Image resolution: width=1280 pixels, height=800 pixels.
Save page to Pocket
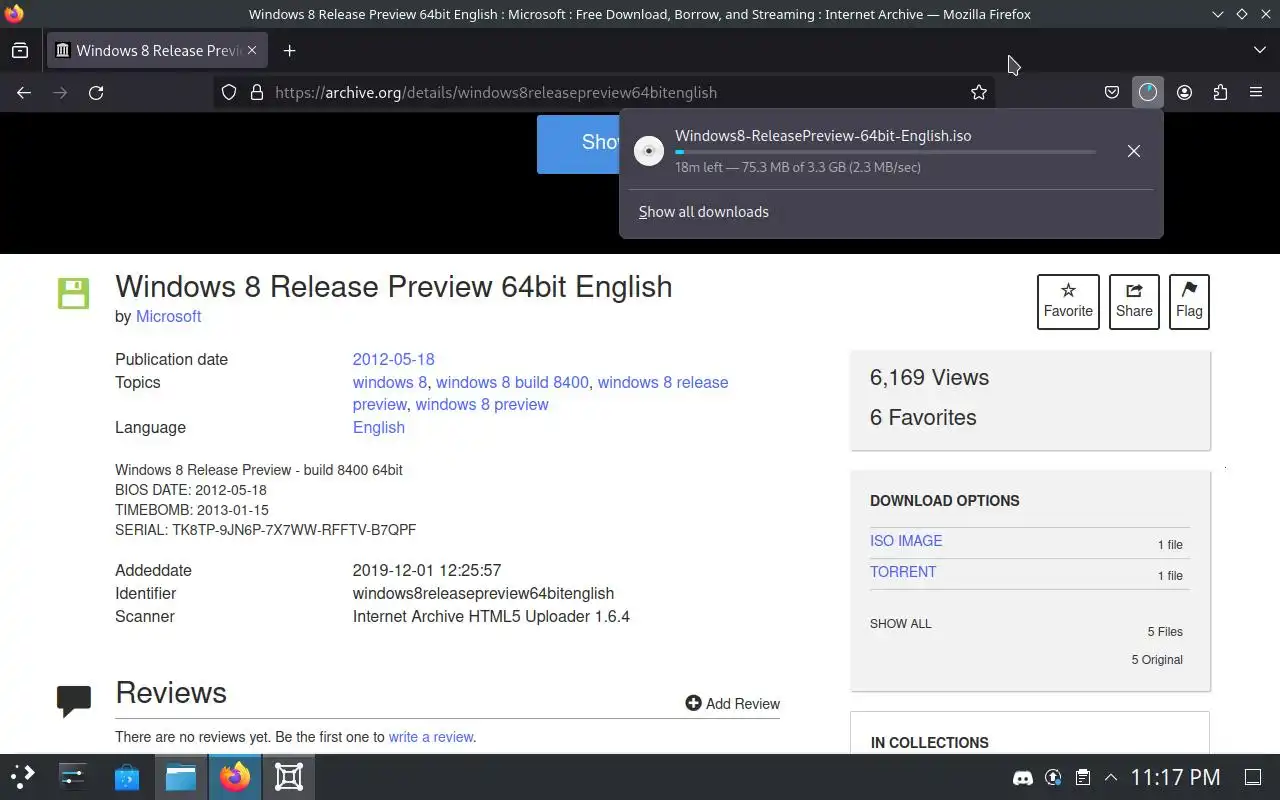pyautogui.click(x=1111, y=92)
